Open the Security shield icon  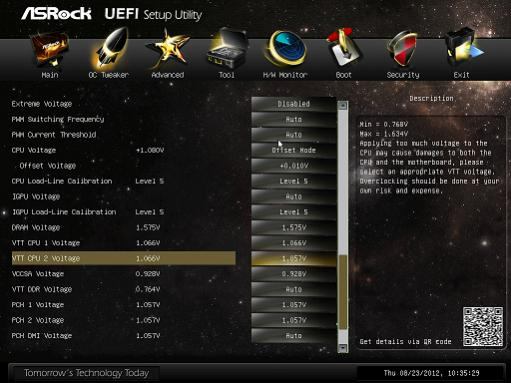[x=403, y=49]
